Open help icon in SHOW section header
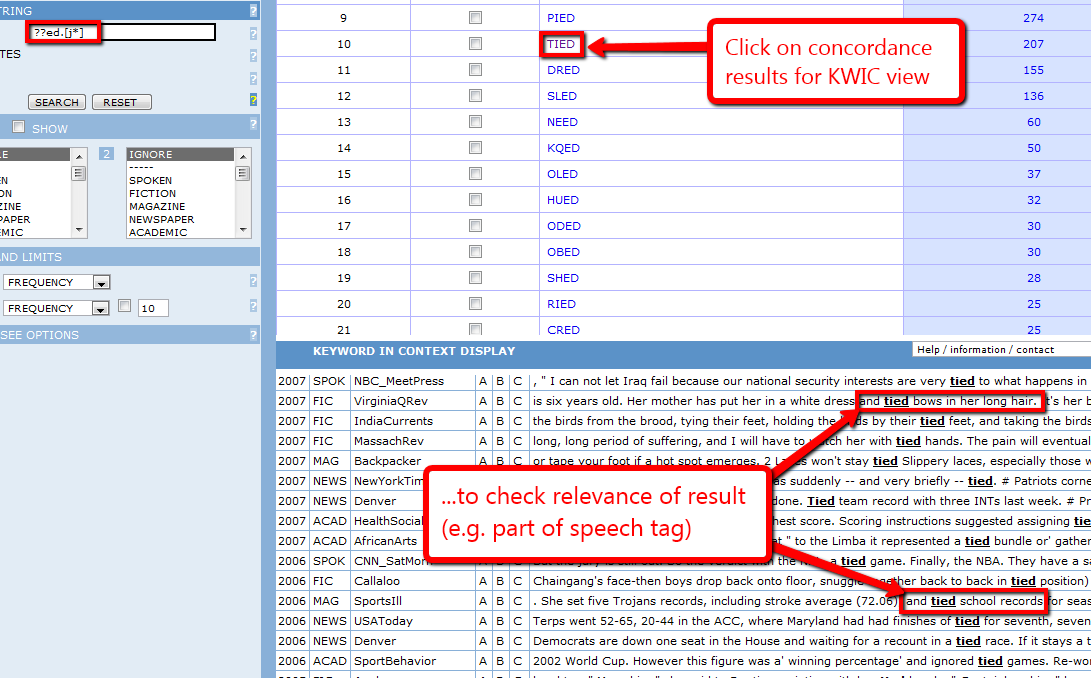Screen dimensions: 1091x678 (x=253, y=124)
